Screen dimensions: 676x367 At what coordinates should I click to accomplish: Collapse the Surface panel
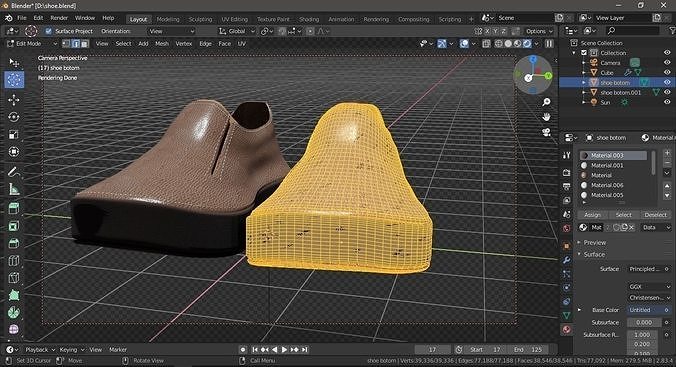(x=594, y=254)
